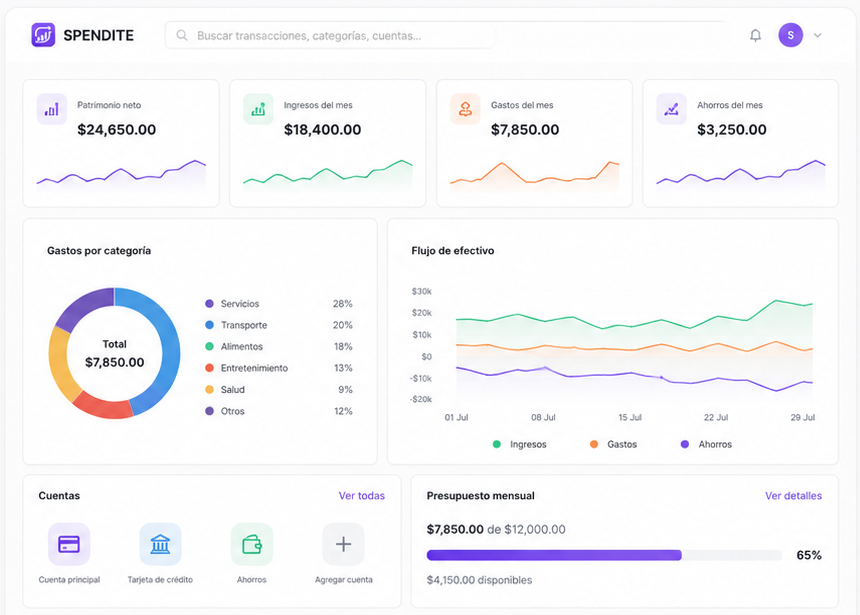Click the 12% Otros percentage
The width and height of the screenshot is (860, 615).
point(343,411)
